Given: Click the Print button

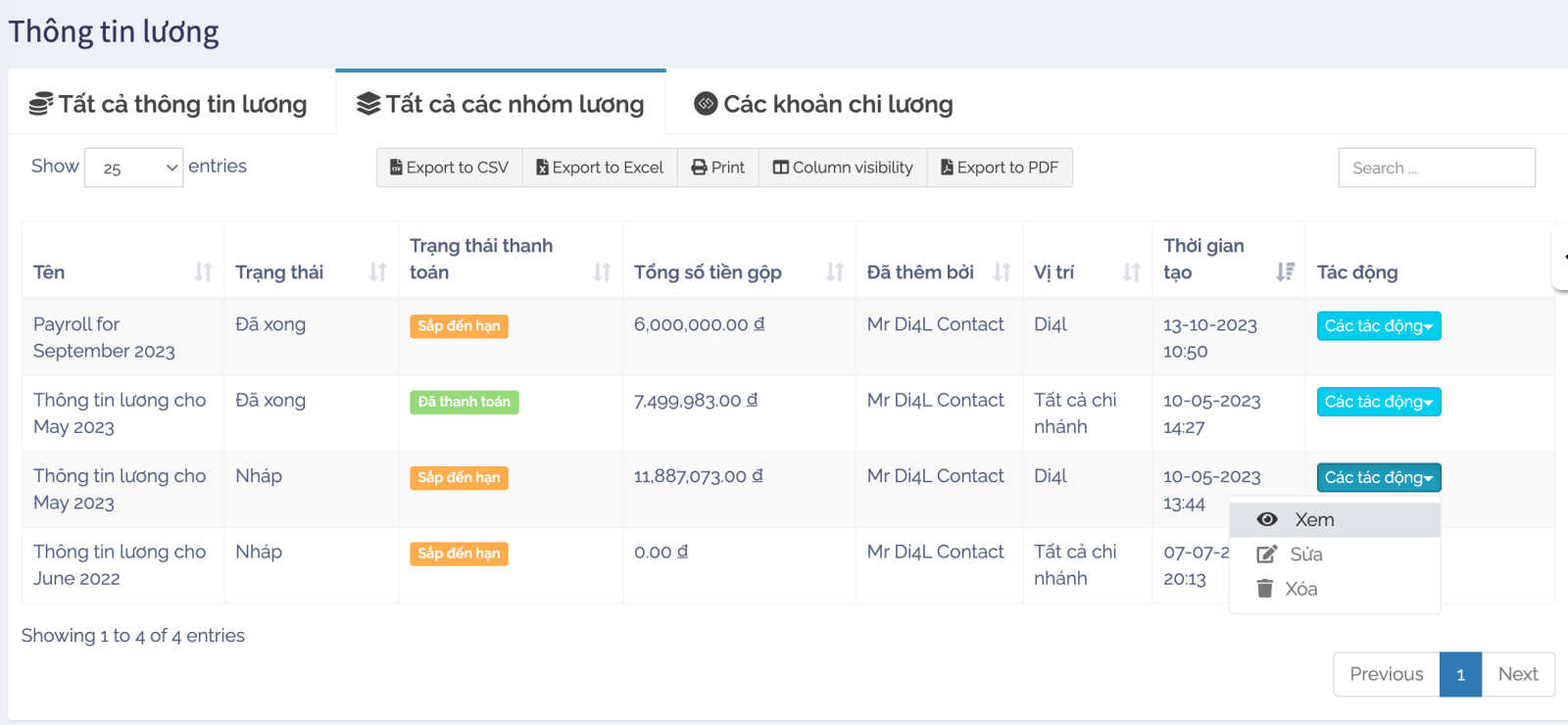Looking at the screenshot, I should coord(718,168).
